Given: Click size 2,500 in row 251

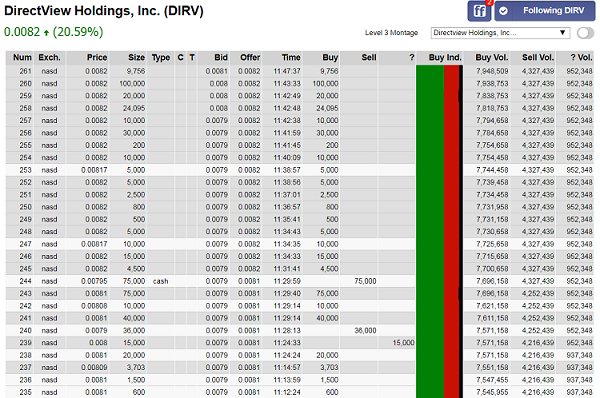Looking at the screenshot, I should [136, 195].
